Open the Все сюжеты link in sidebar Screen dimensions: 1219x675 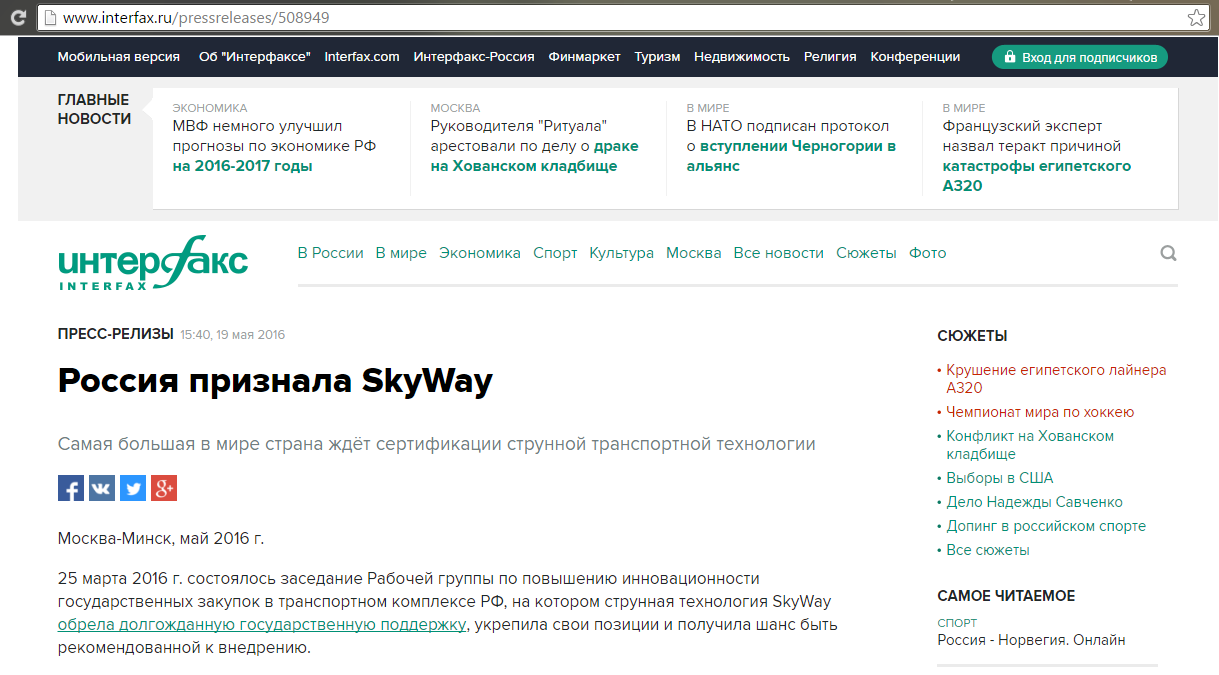point(988,550)
